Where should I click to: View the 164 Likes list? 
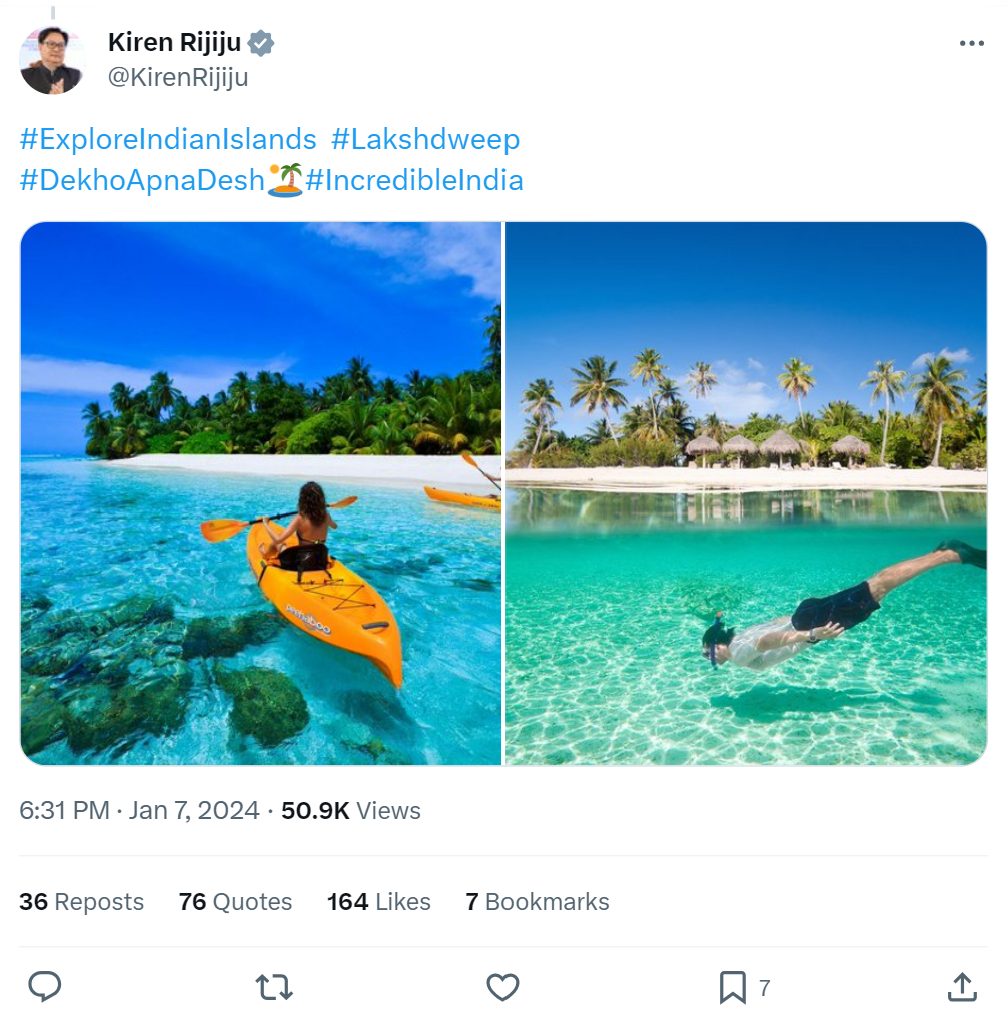point(379,902)
